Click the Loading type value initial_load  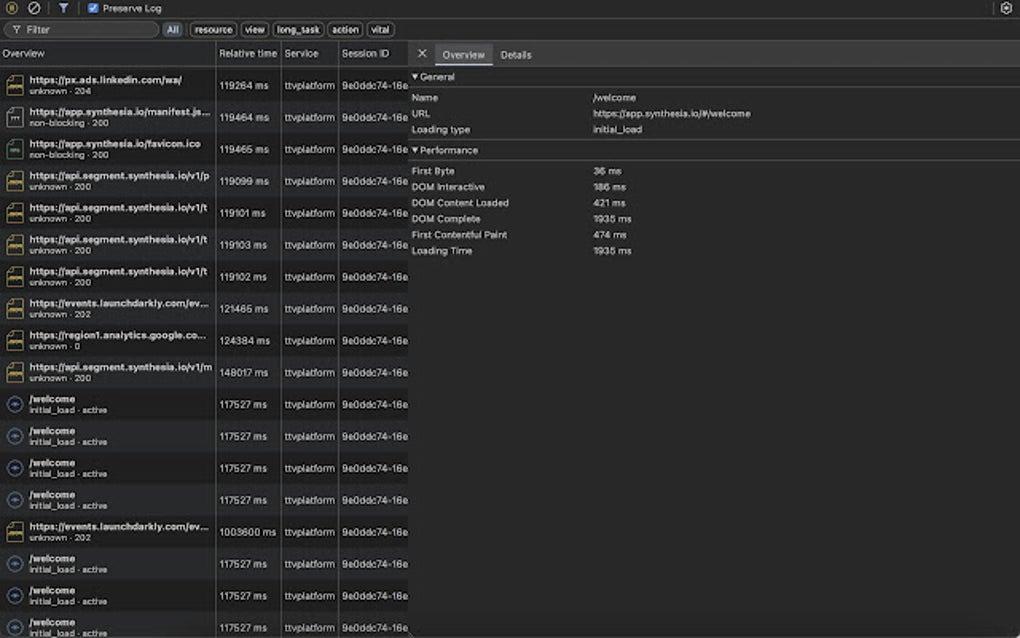[x=617, y=129]
